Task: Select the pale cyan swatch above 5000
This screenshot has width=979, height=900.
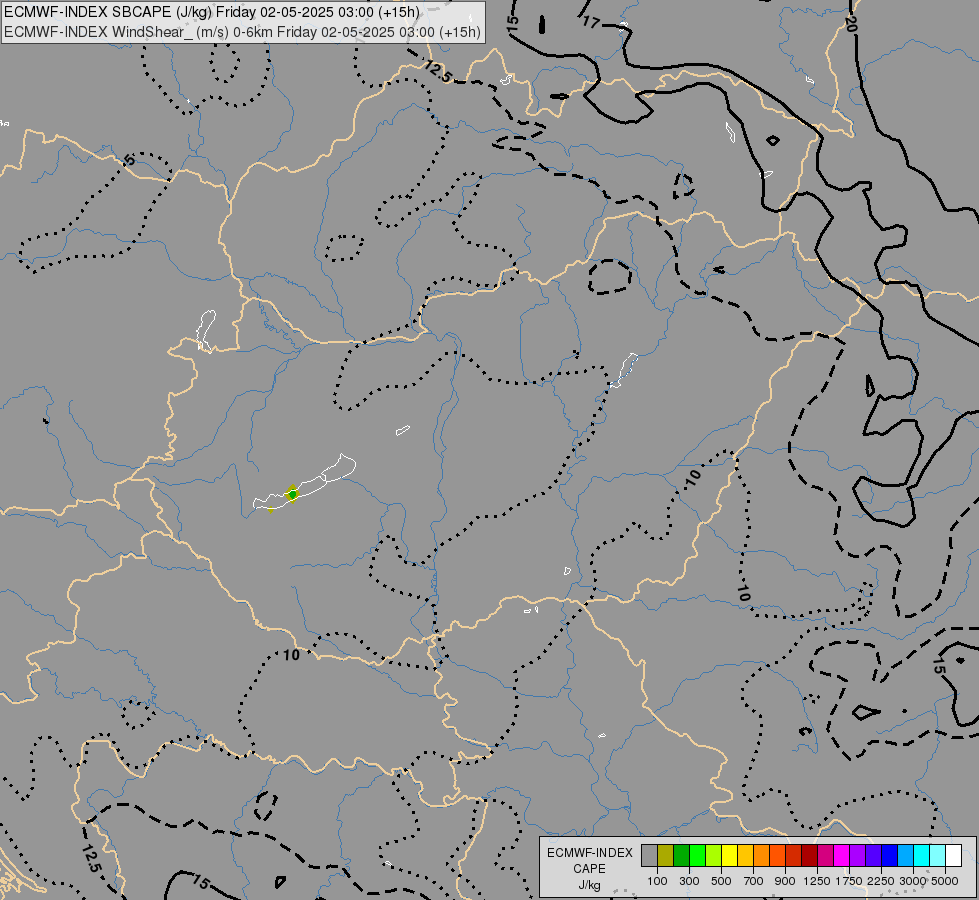Action: (938, 856)
